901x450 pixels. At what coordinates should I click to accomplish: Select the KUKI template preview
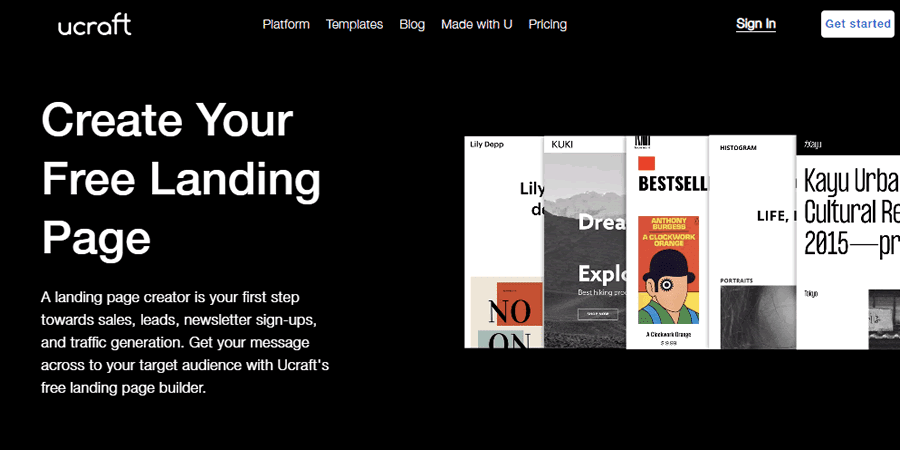(584, 242)
